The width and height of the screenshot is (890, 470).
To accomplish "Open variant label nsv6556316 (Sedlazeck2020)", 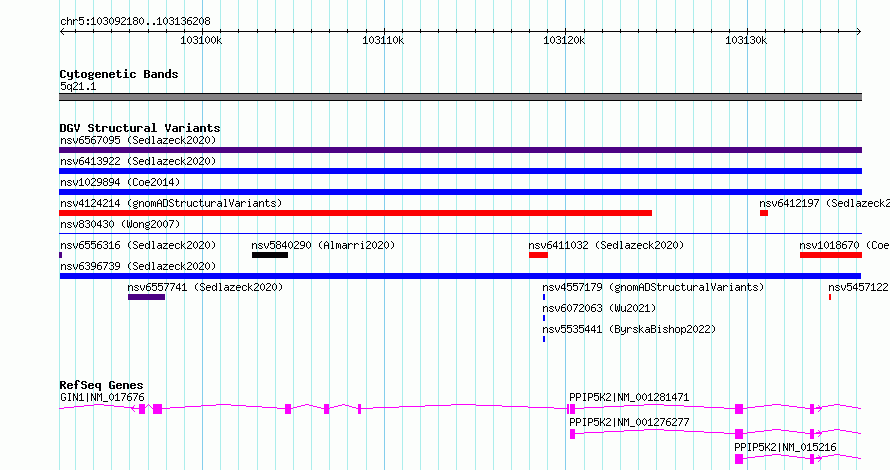I will point(138,245).
